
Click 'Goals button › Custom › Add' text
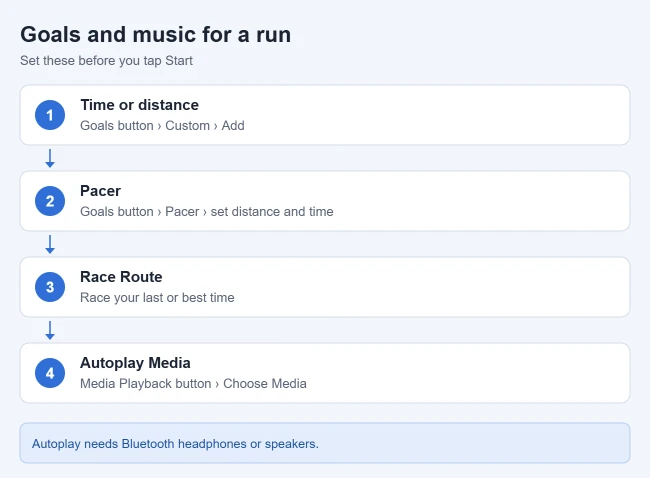click(x=162, y=126)
